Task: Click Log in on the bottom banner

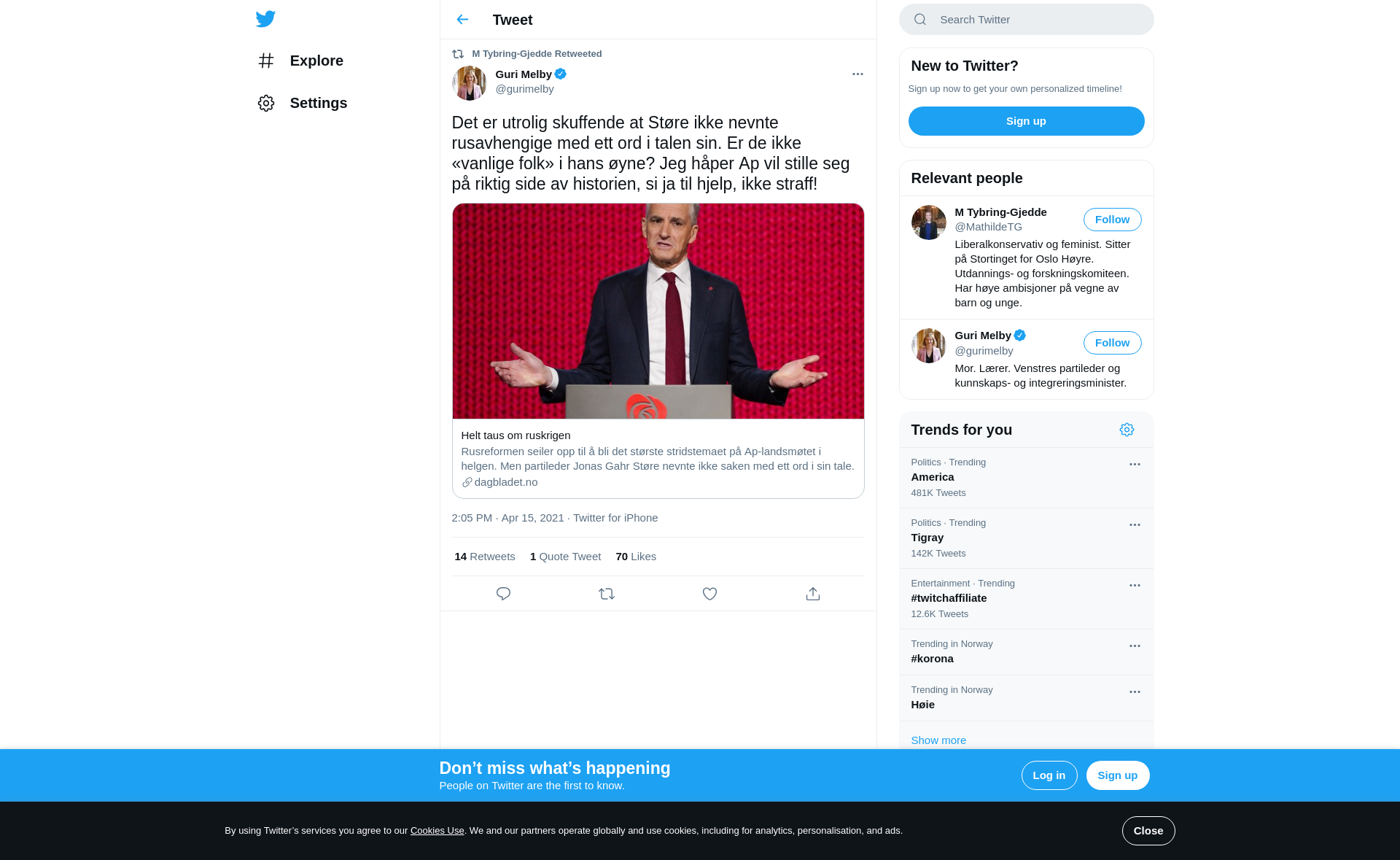Action: coord(1049,775)
